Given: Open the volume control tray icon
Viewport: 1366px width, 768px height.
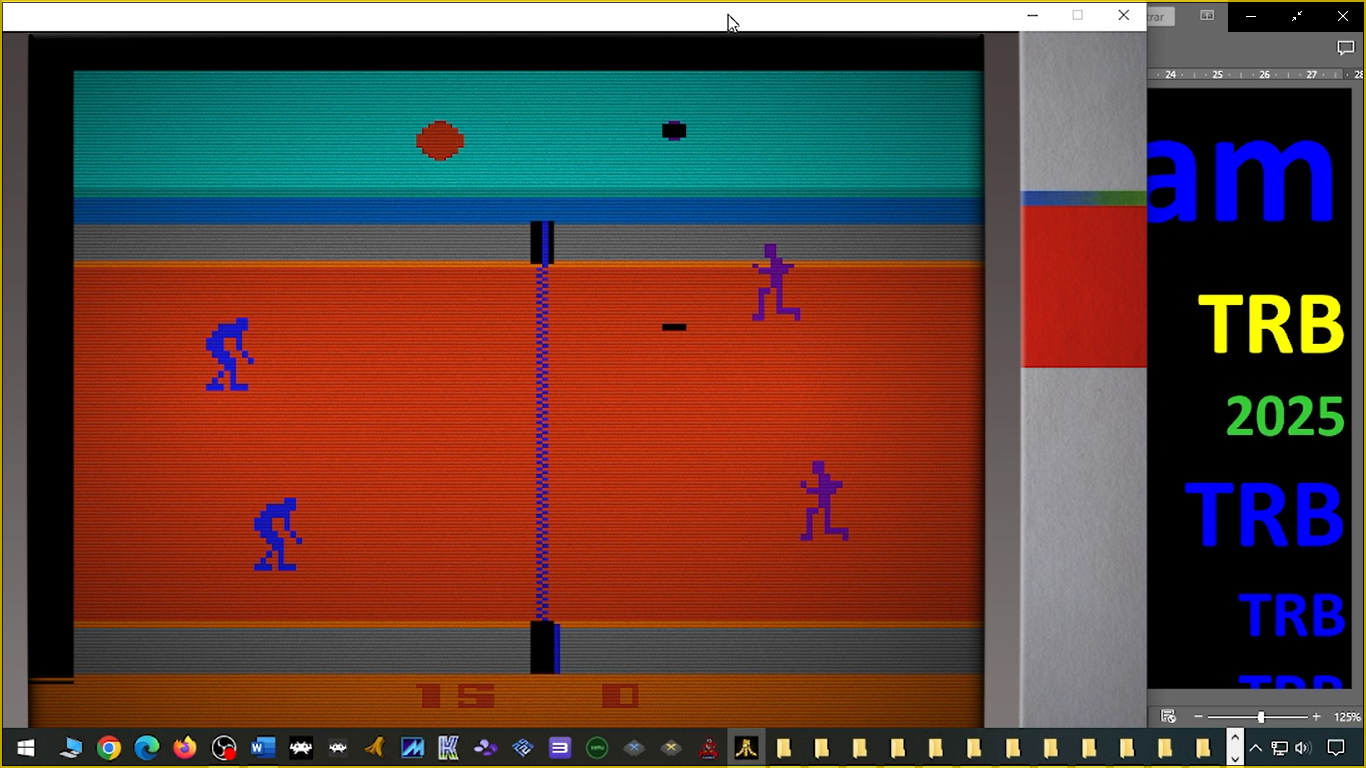Looking at the screenshot, I should [1302, 748].
